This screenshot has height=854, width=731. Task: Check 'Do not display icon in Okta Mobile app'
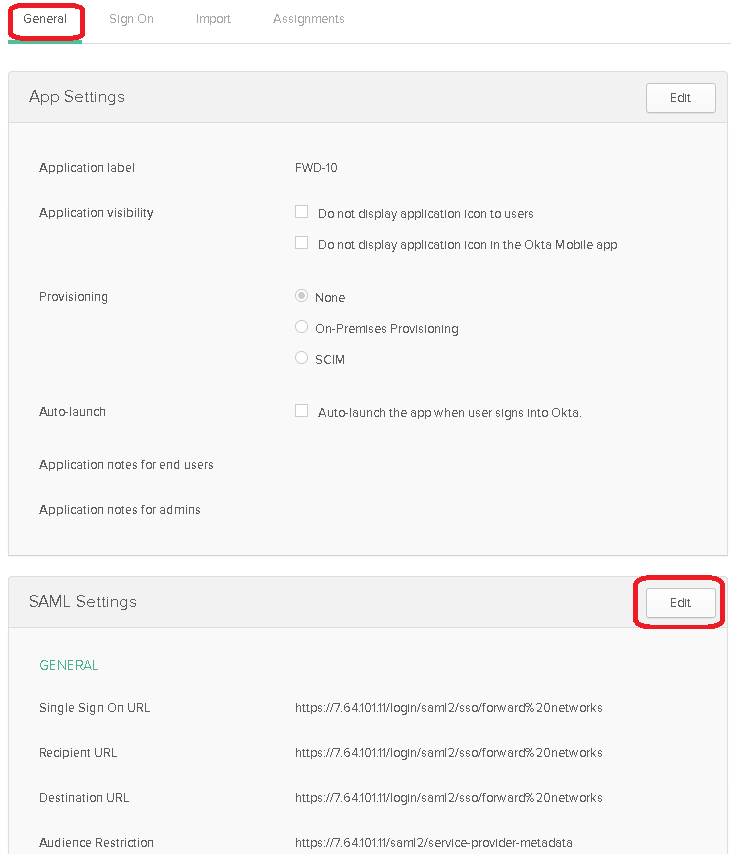point(301,243)
